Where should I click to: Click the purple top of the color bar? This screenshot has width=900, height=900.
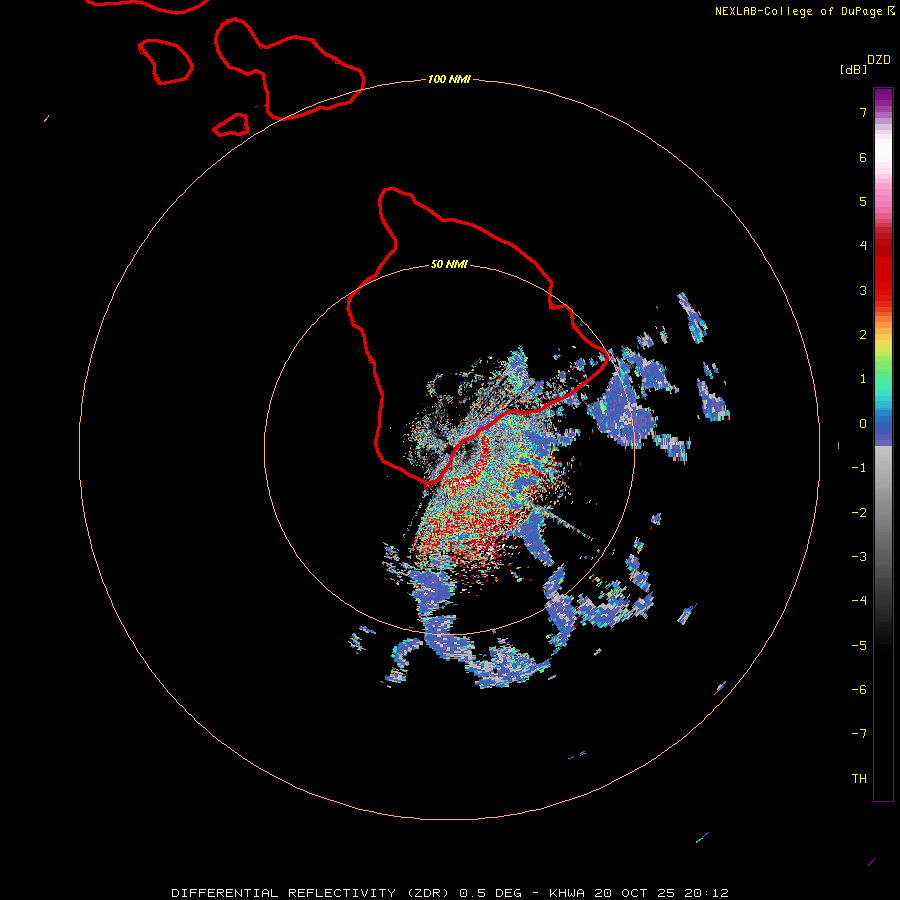[x=883, y=98]
